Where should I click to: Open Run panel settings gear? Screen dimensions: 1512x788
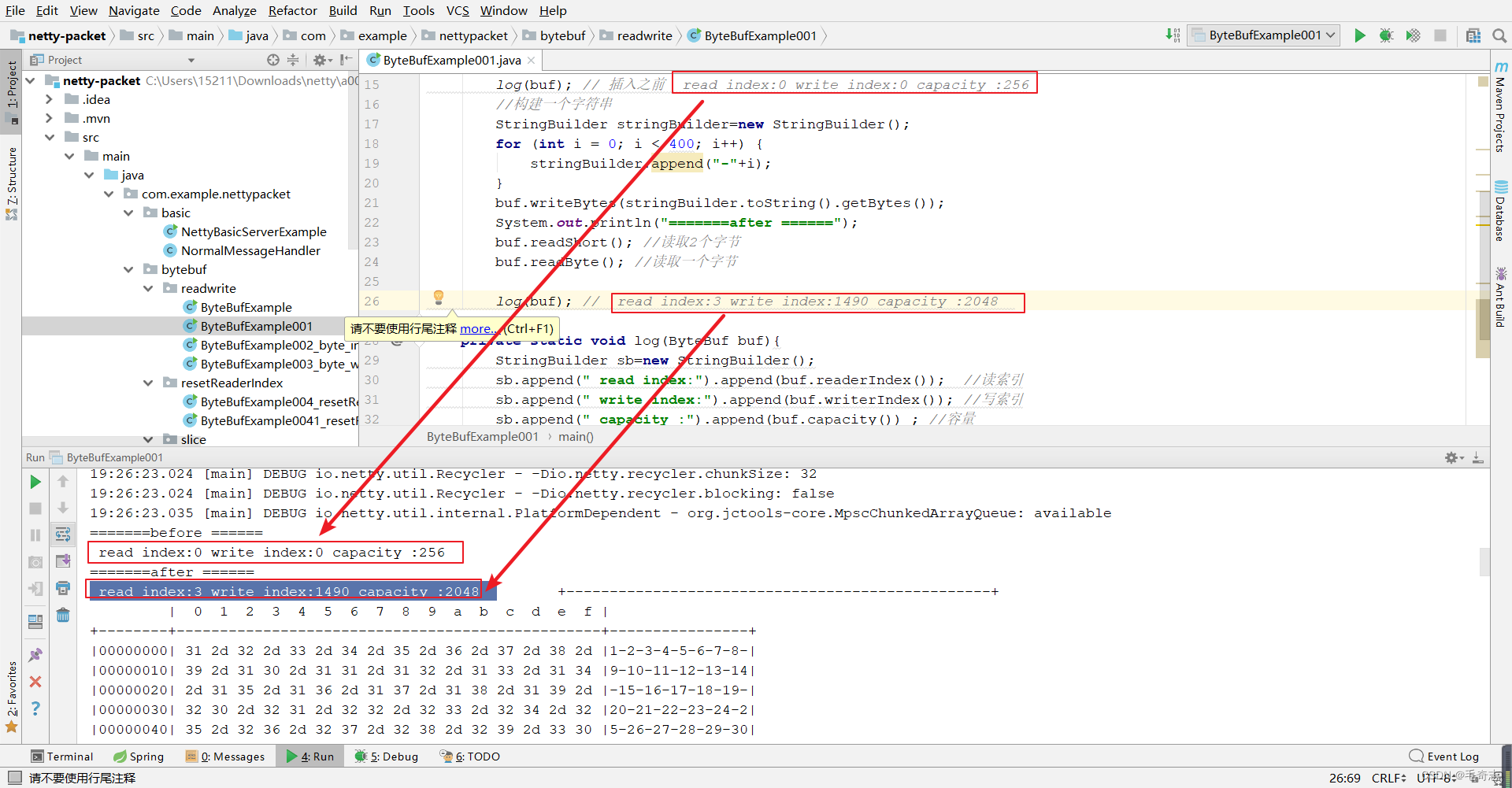1453,457
